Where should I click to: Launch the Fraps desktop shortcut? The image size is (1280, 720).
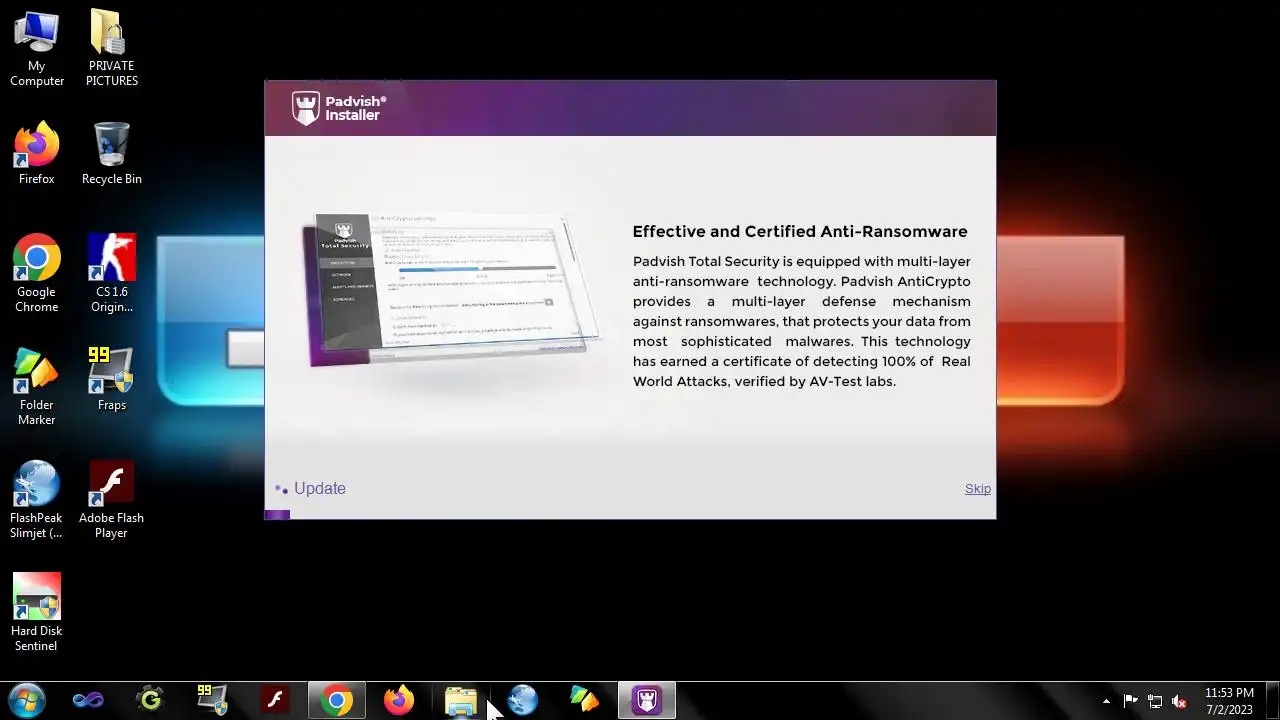click(111, 380)
